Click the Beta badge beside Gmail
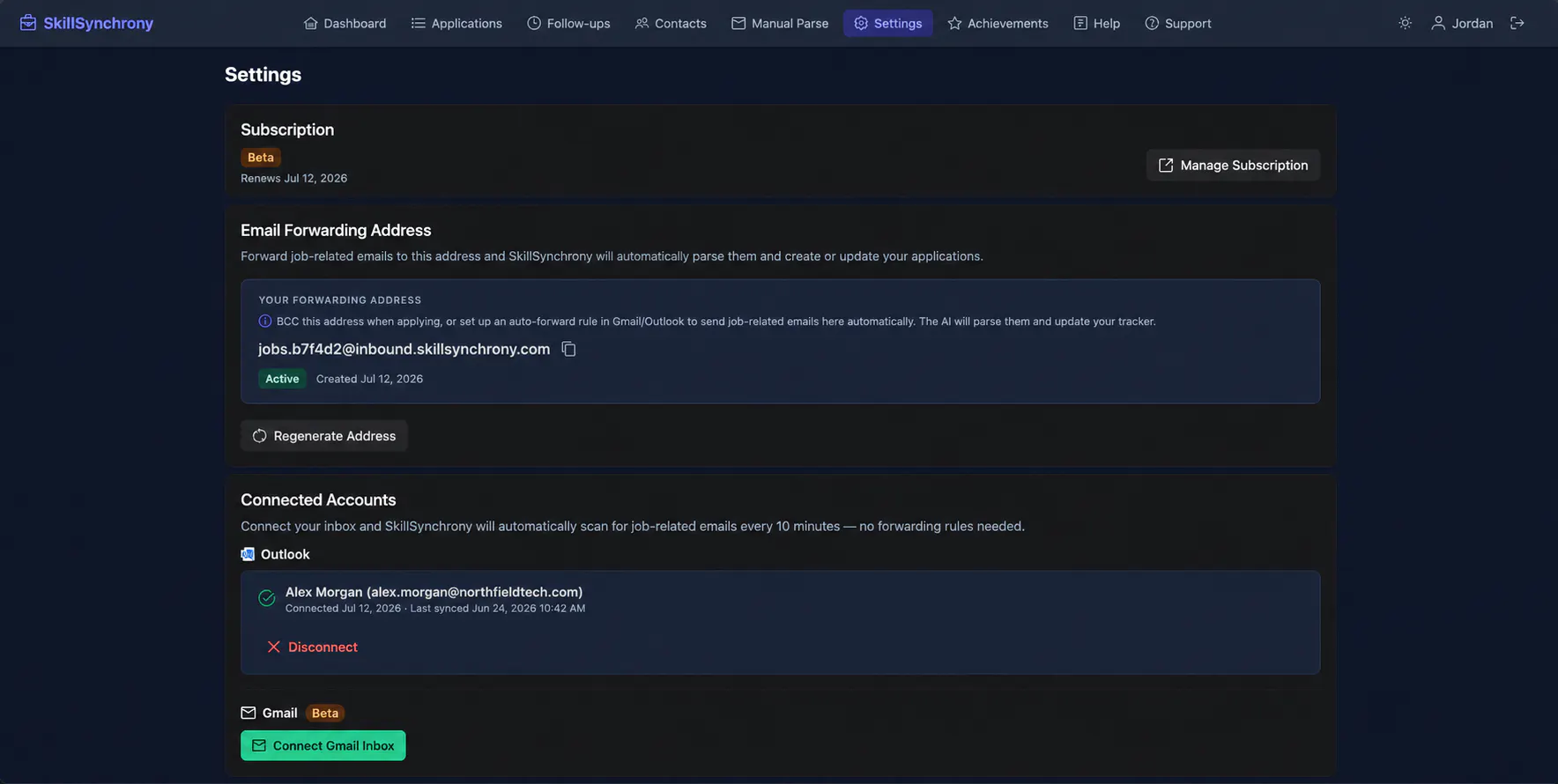 [325, 713]
